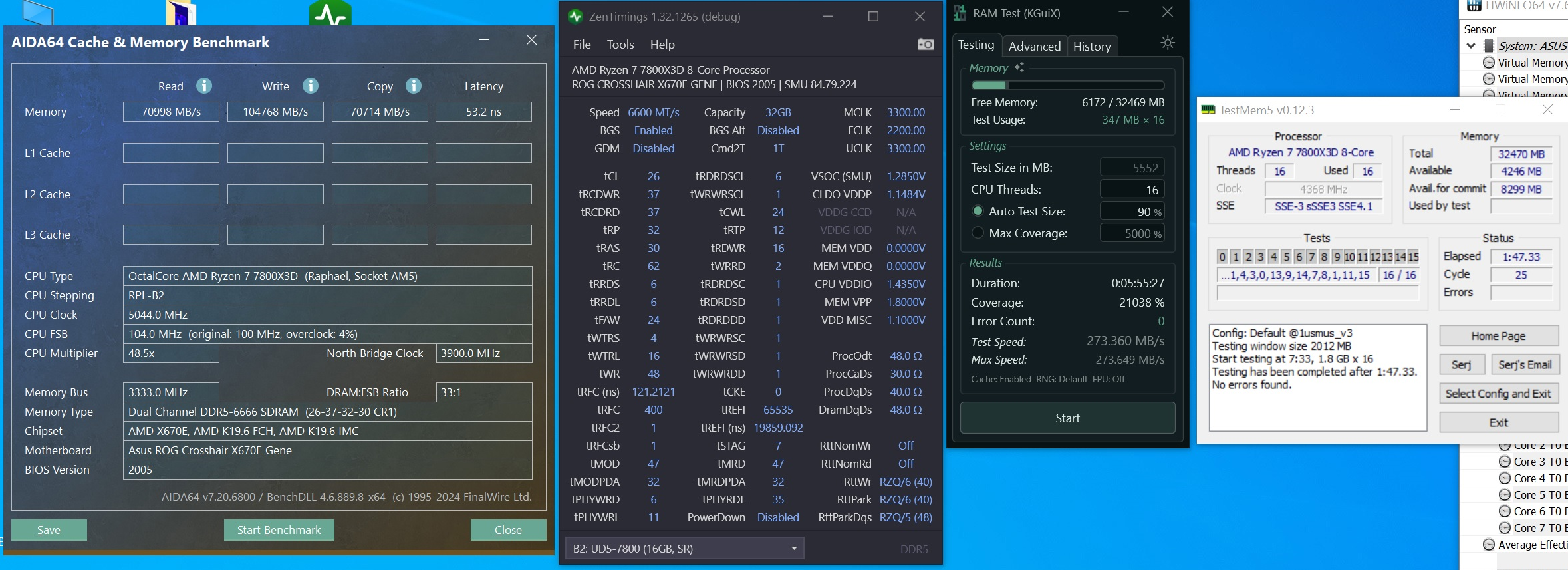Switch to RAM Test Testing tab
Image resolution: width=1568 pixels, height=570 pixels.
point(976,45)
